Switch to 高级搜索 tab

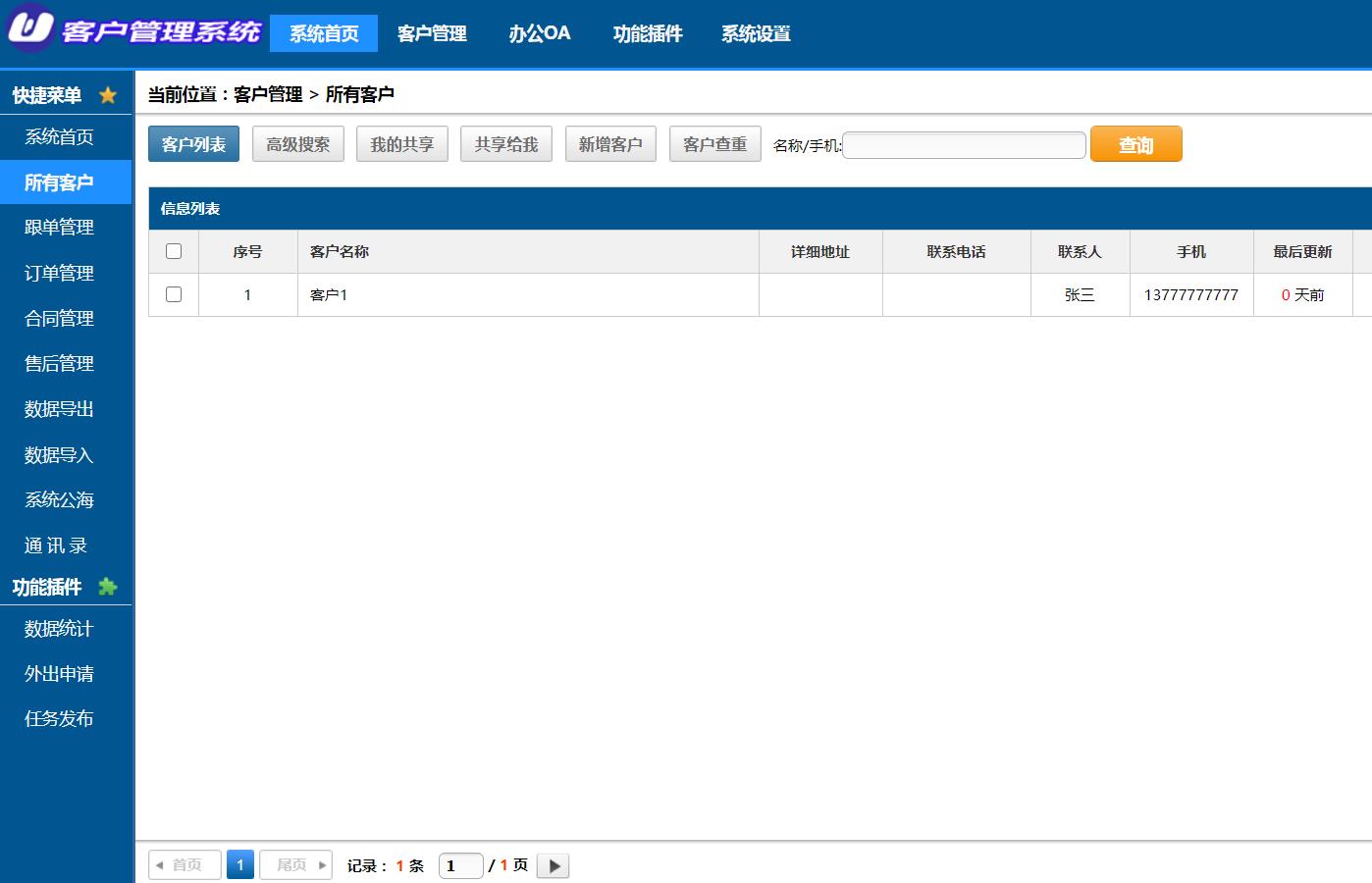[298, 144]
